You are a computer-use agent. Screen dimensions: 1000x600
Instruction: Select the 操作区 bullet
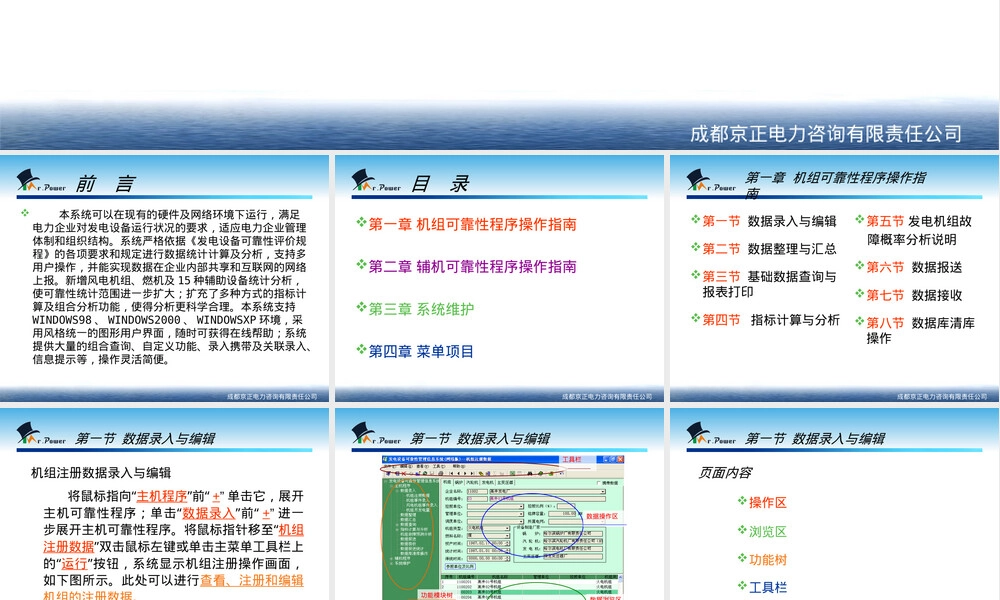[767, 502]
